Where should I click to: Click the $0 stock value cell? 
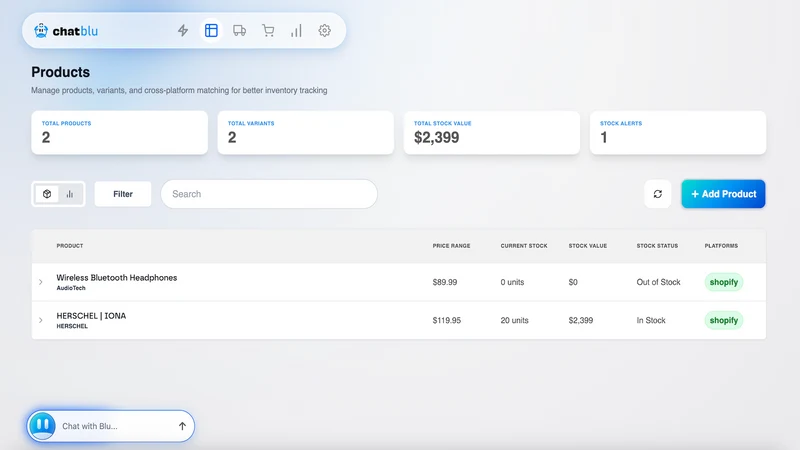(x=573, y=282)
